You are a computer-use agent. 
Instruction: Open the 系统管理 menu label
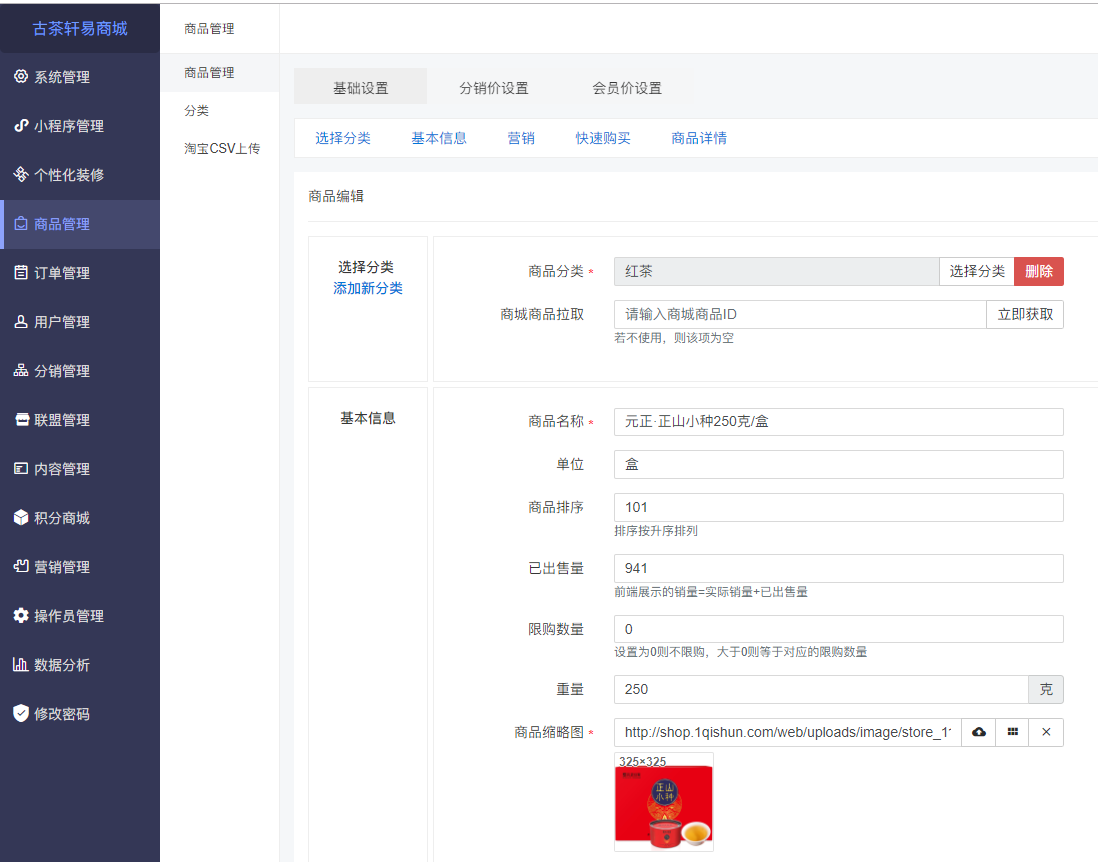pos(62,77)
